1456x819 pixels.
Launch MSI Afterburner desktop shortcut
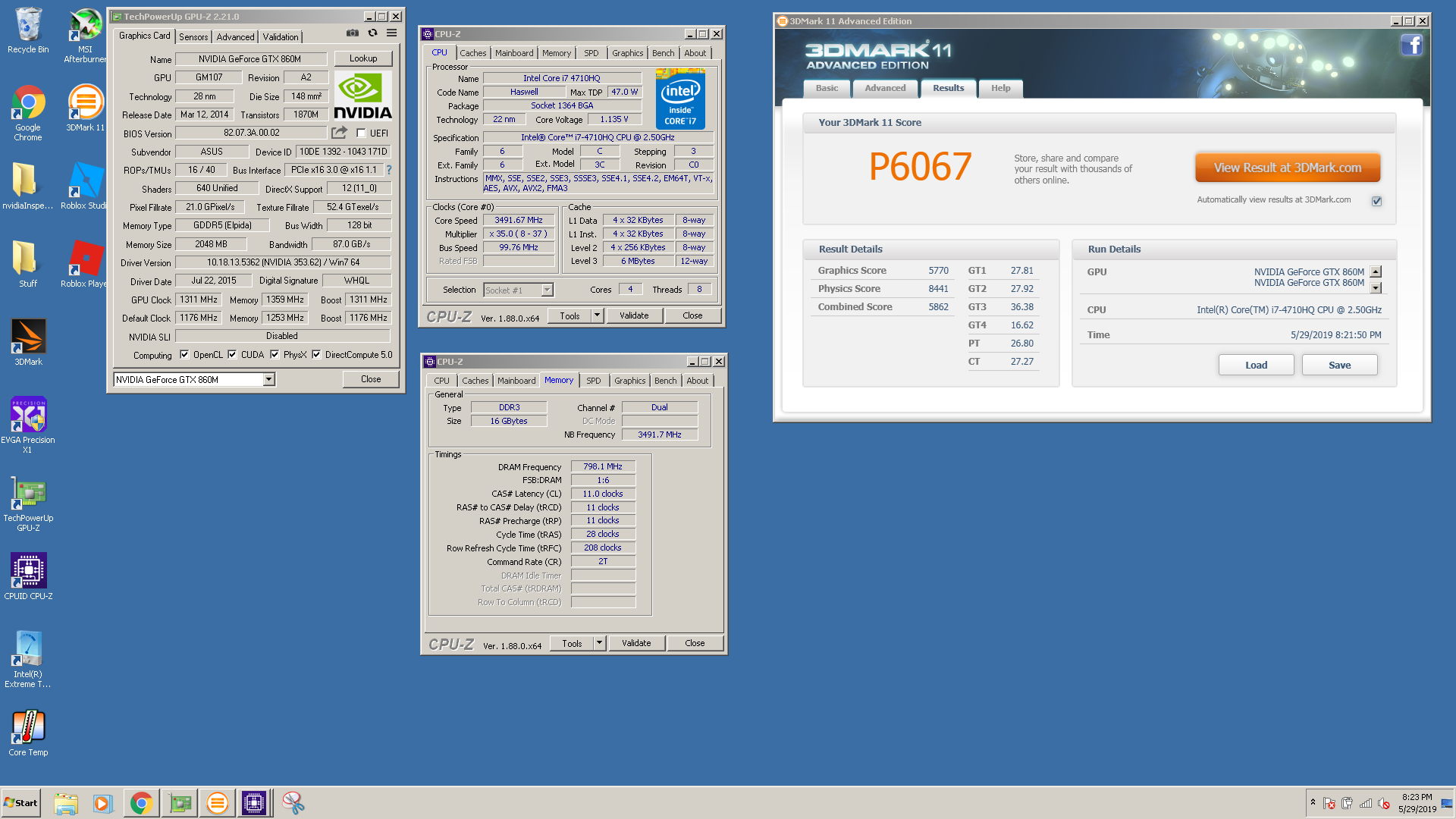point(85,36)
